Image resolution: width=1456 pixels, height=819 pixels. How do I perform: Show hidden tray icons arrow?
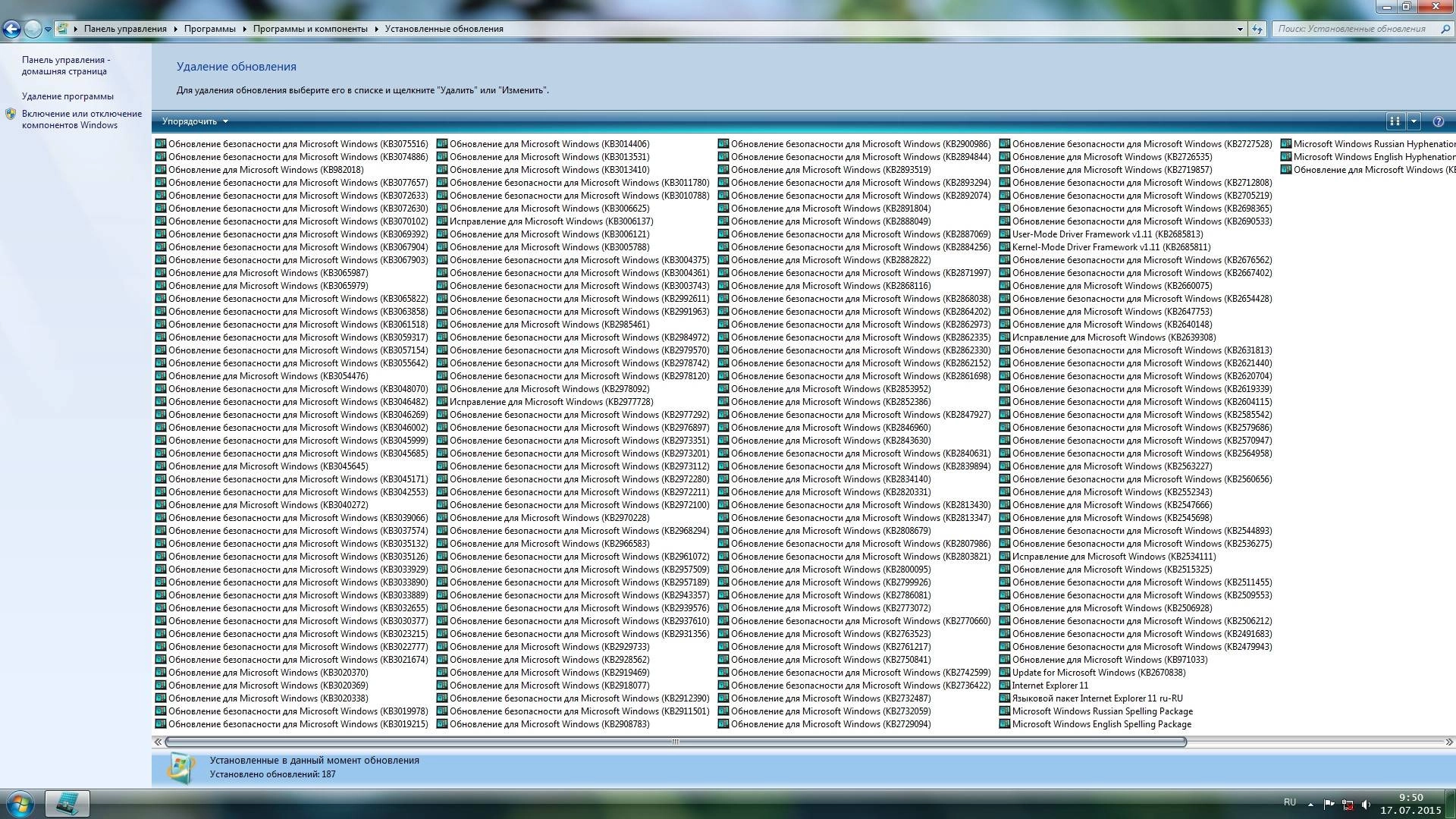1310,805
